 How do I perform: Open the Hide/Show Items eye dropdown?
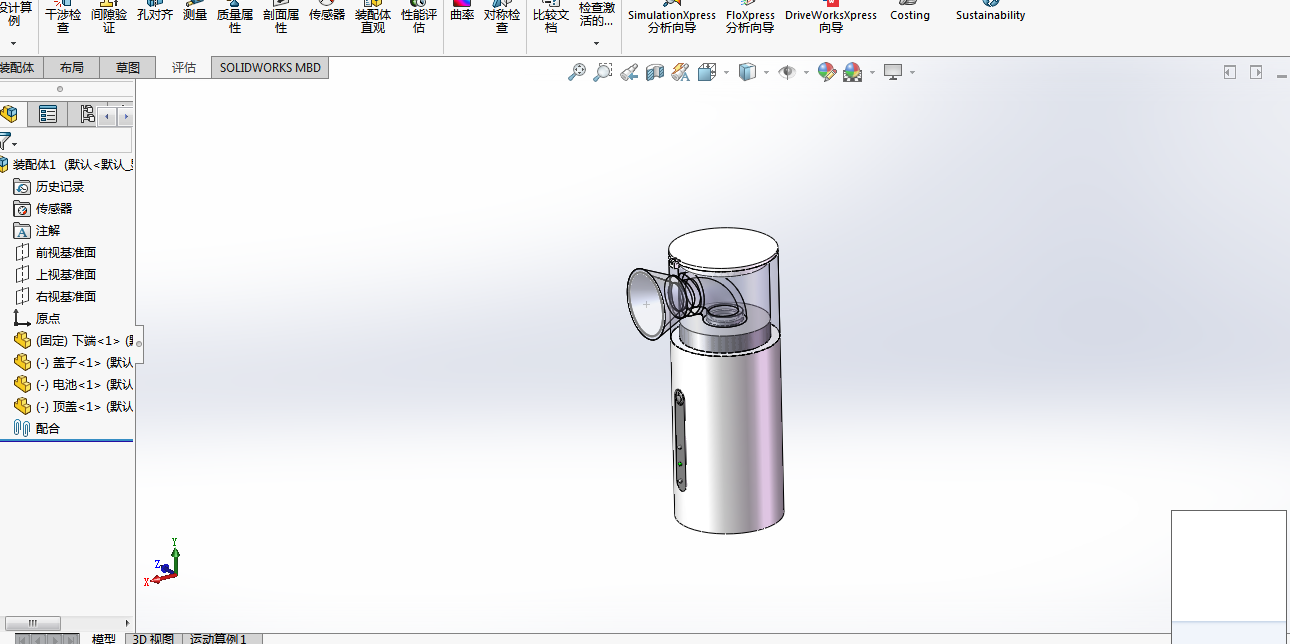(806, 72)
